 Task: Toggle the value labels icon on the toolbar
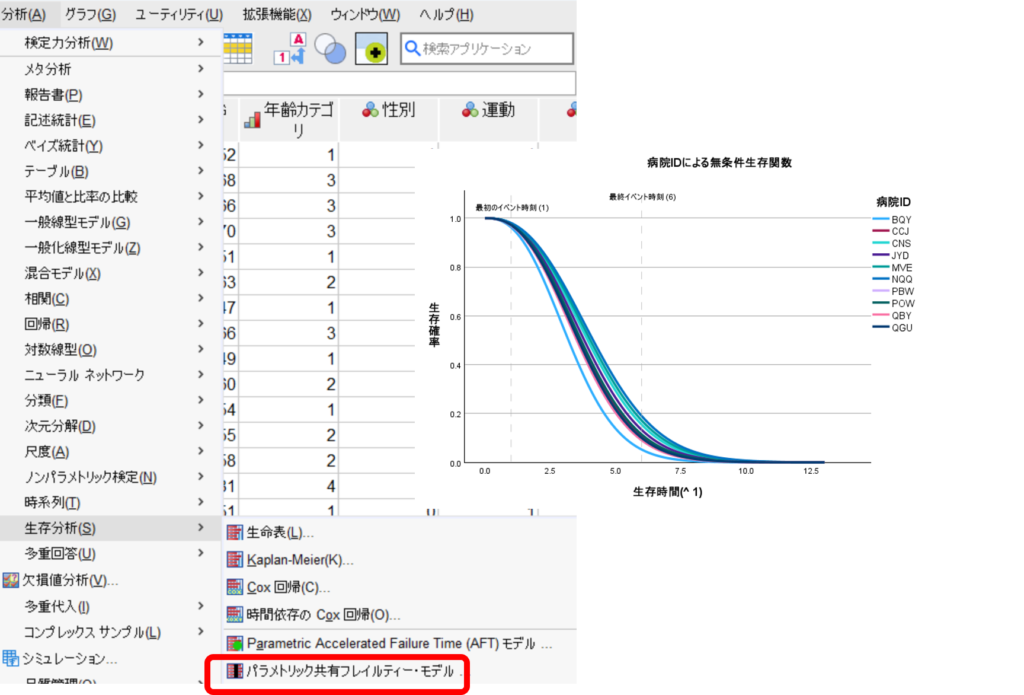290,48
